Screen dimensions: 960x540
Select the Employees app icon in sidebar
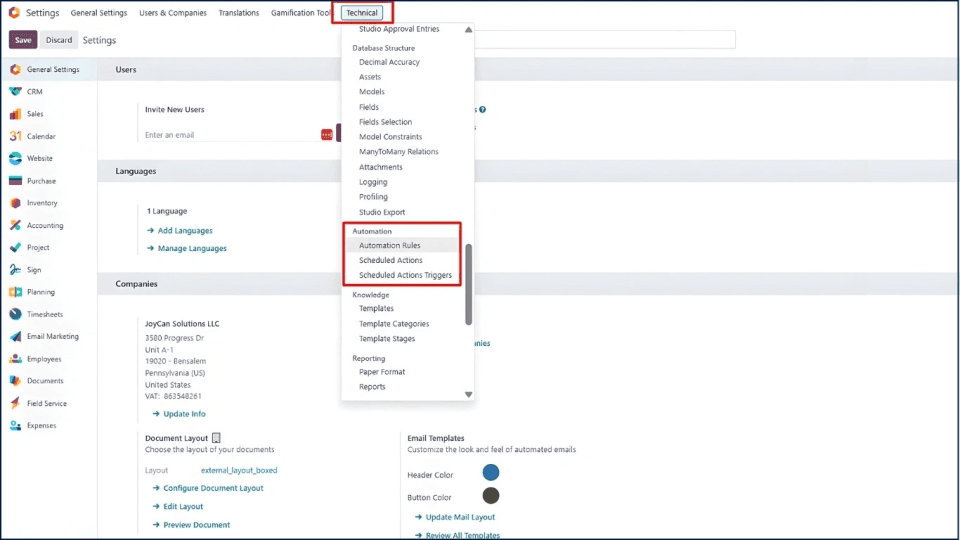15,359
